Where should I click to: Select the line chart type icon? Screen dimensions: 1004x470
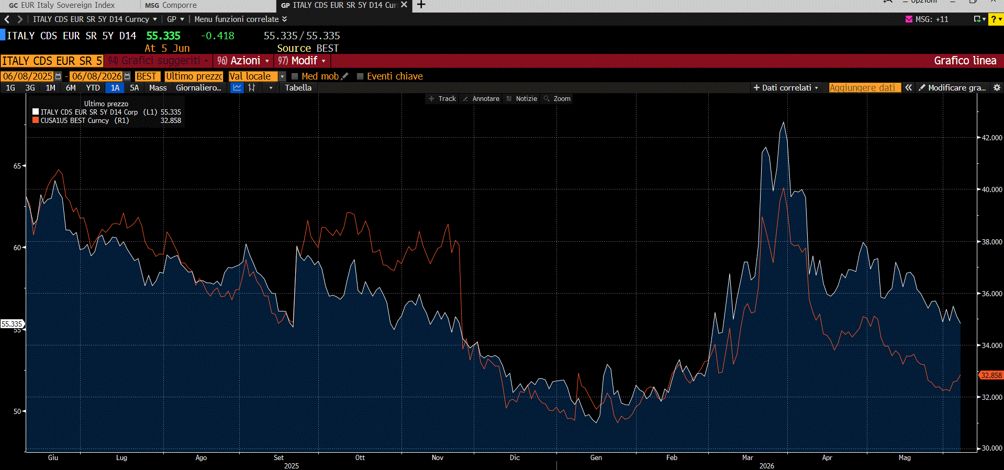pos(237,88)
